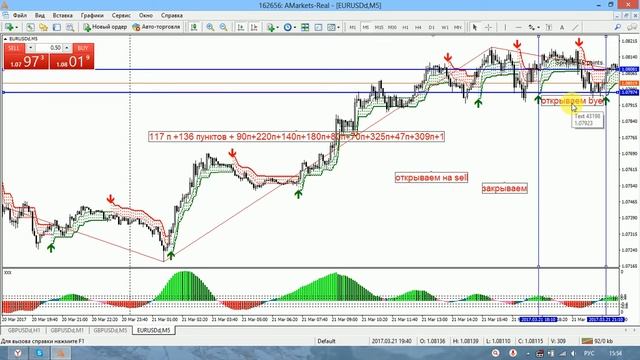The width and height of the screenshot is (640, 360).
Task: Select the Fibonacci retracement tool
Action: pyautogui.click(x=549, y=27)
